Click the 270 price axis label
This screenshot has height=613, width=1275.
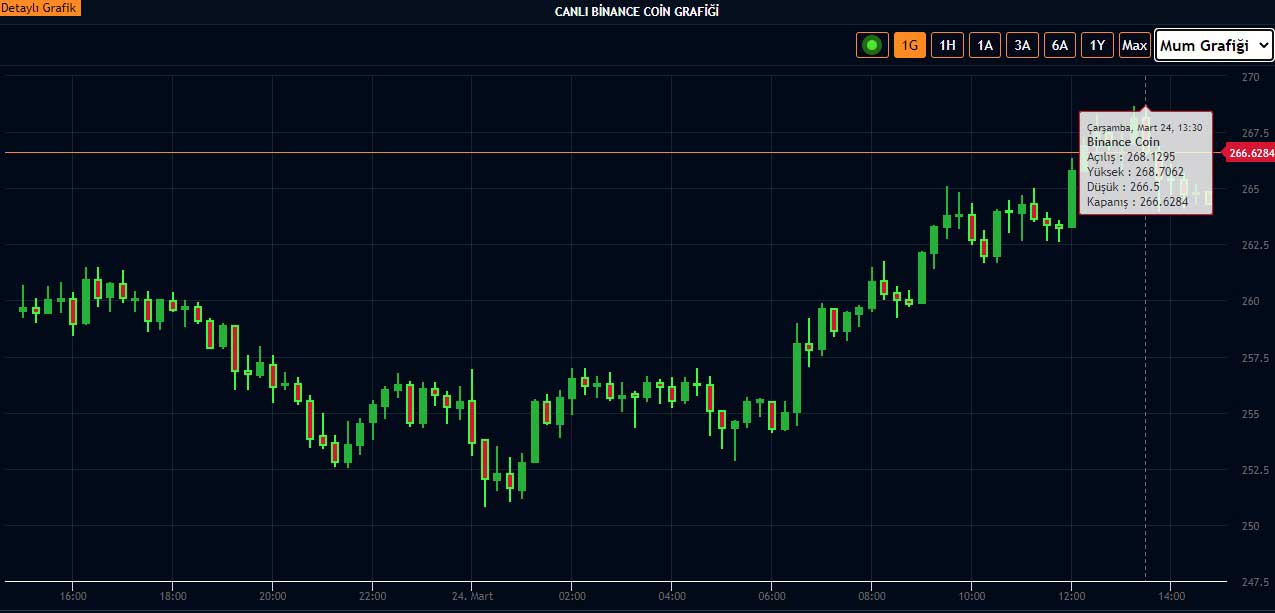tap(1250, 76)
